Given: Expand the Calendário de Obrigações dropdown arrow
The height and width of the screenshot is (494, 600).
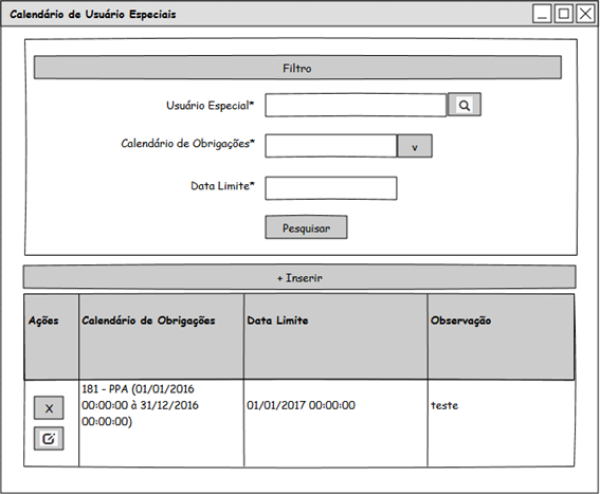Looking at the screenshot, I should click(x=414, y=146).
